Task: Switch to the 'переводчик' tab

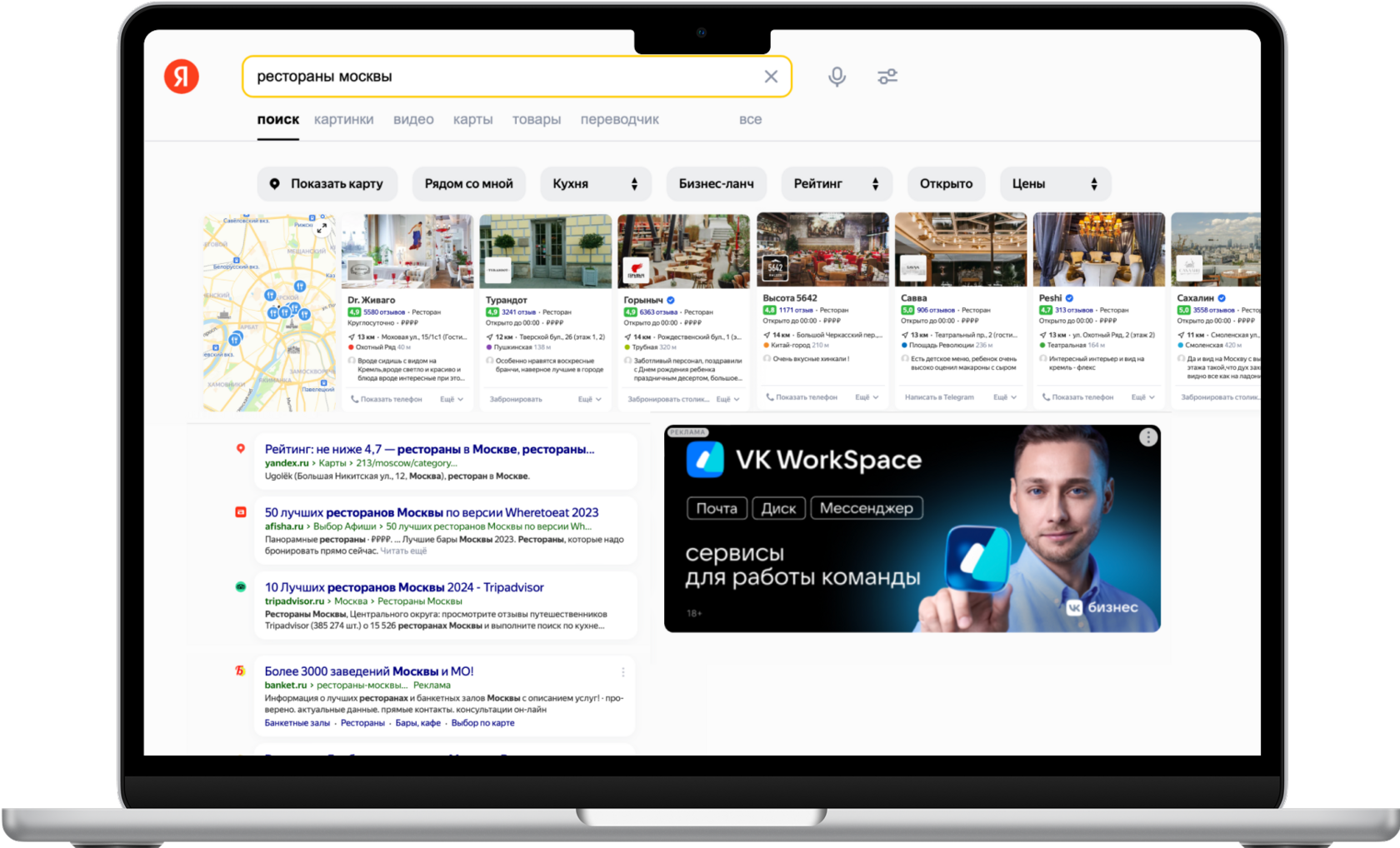Action: pyautogui.click(x=619, y=119)
